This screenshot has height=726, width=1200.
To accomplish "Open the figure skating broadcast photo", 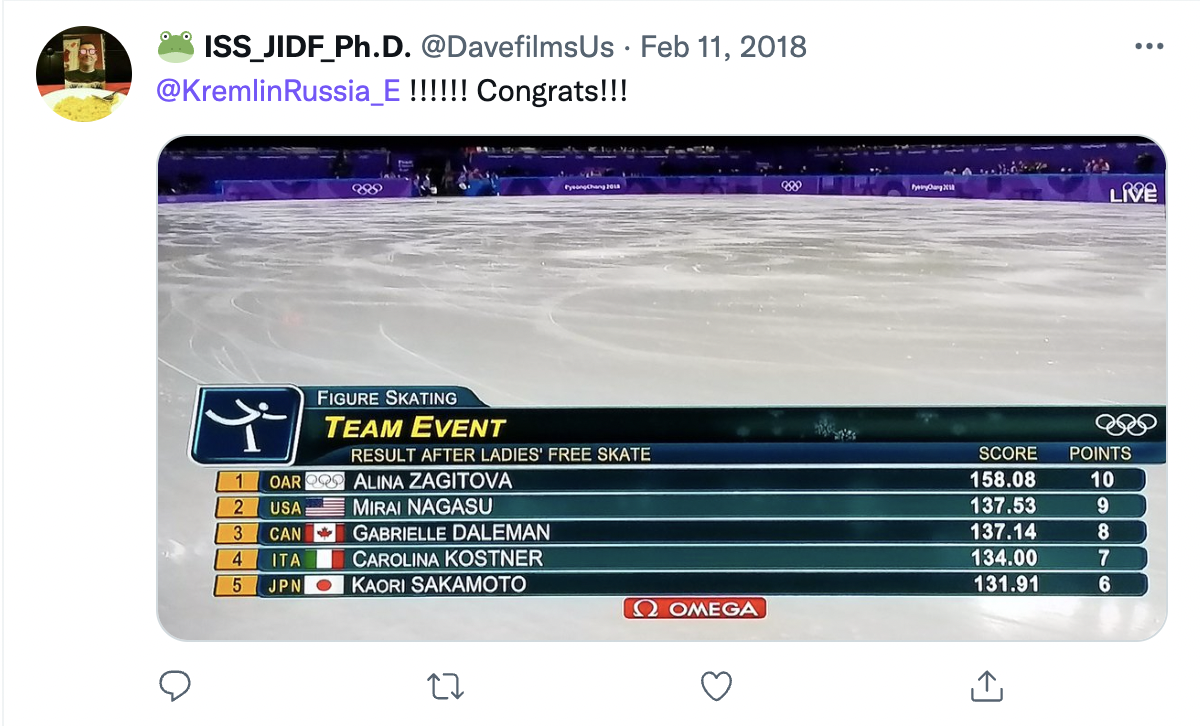I will [660, 300].
